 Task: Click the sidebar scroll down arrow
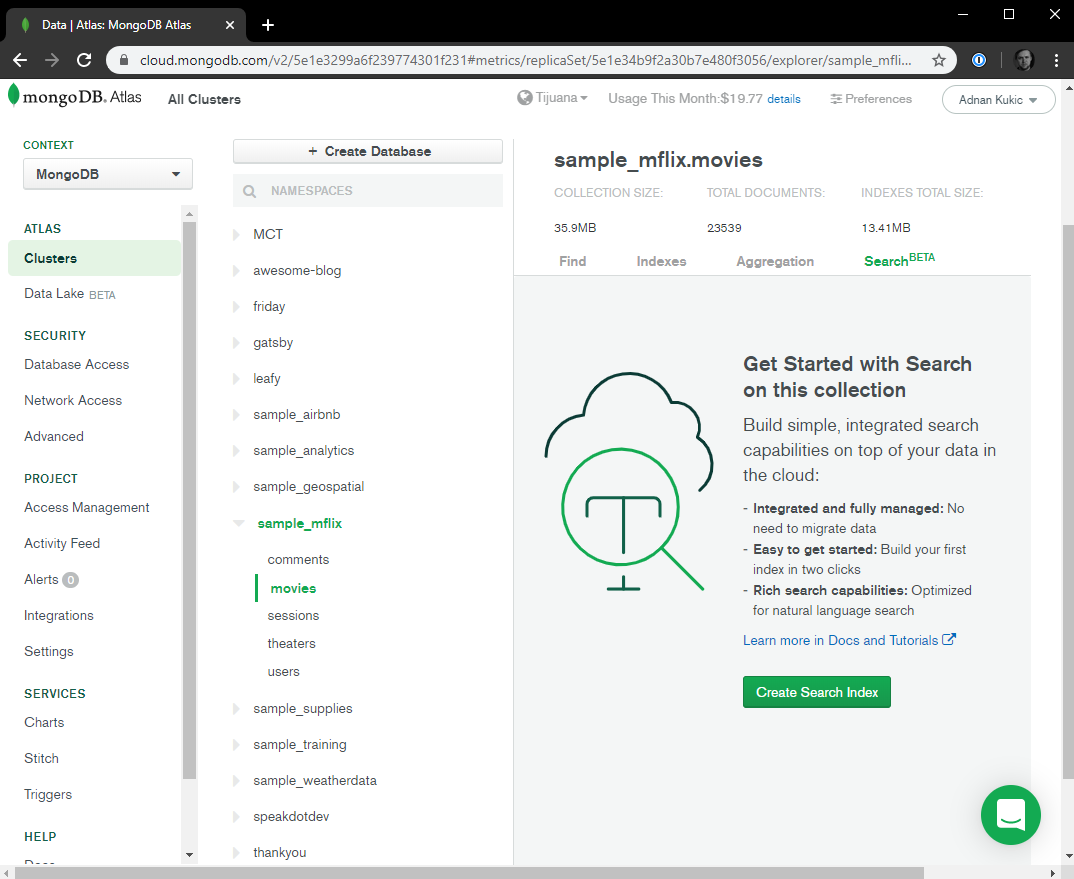coord(190,855)
